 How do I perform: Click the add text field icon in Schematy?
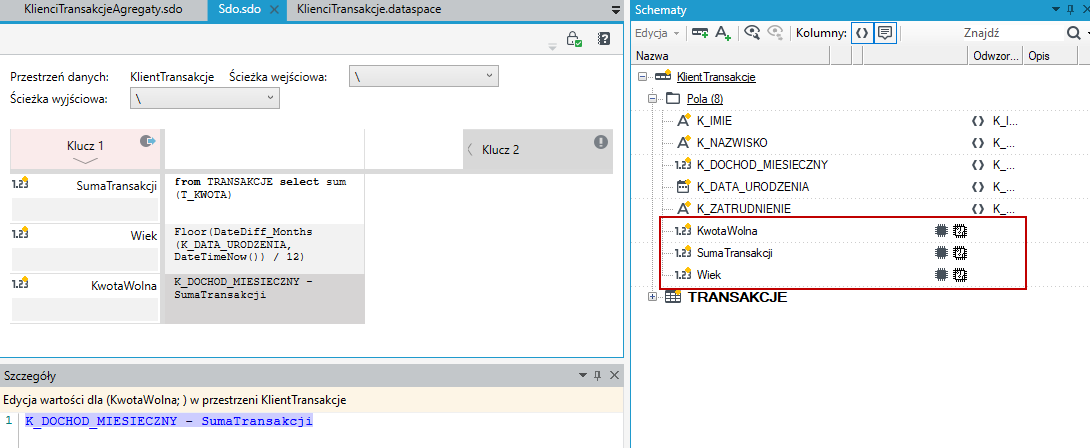coord(723,33)
